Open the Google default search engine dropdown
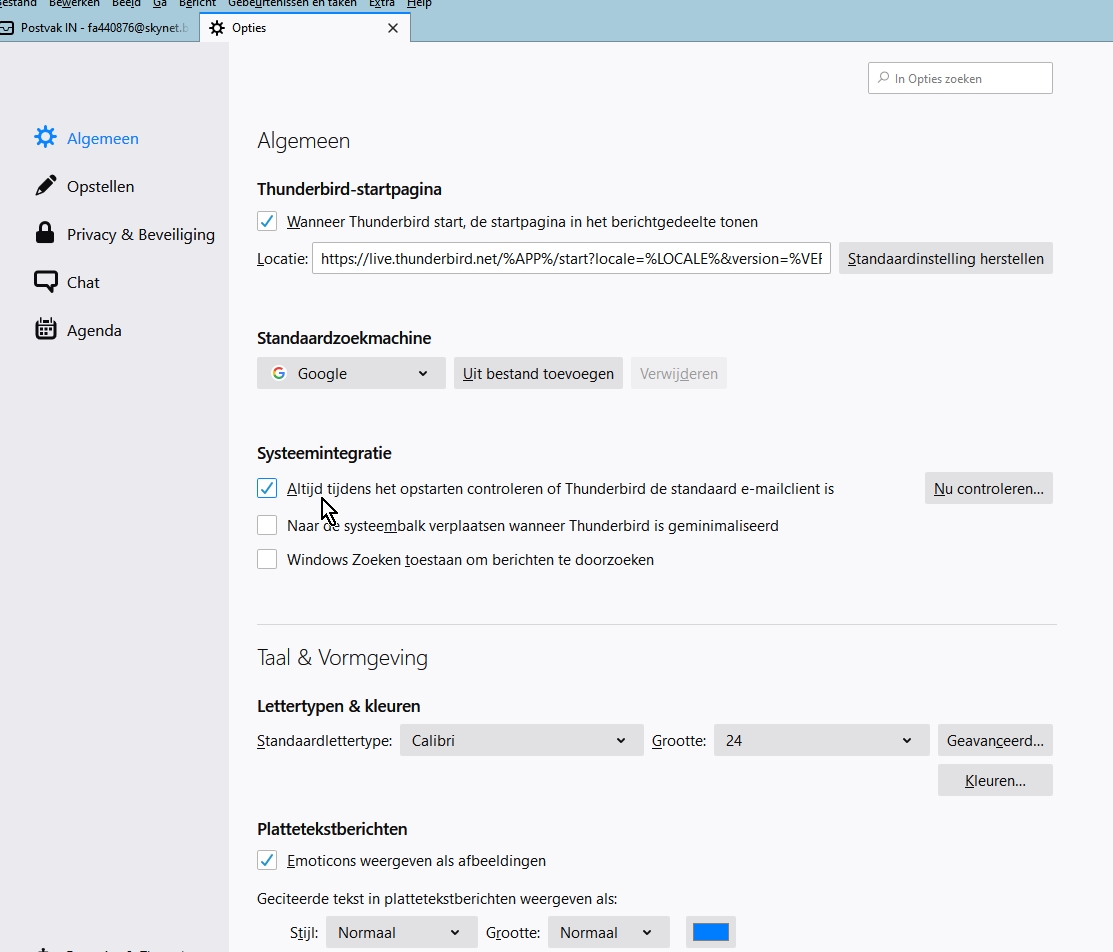The width and height of the screenshot is (1113, 952). point(351,373)
